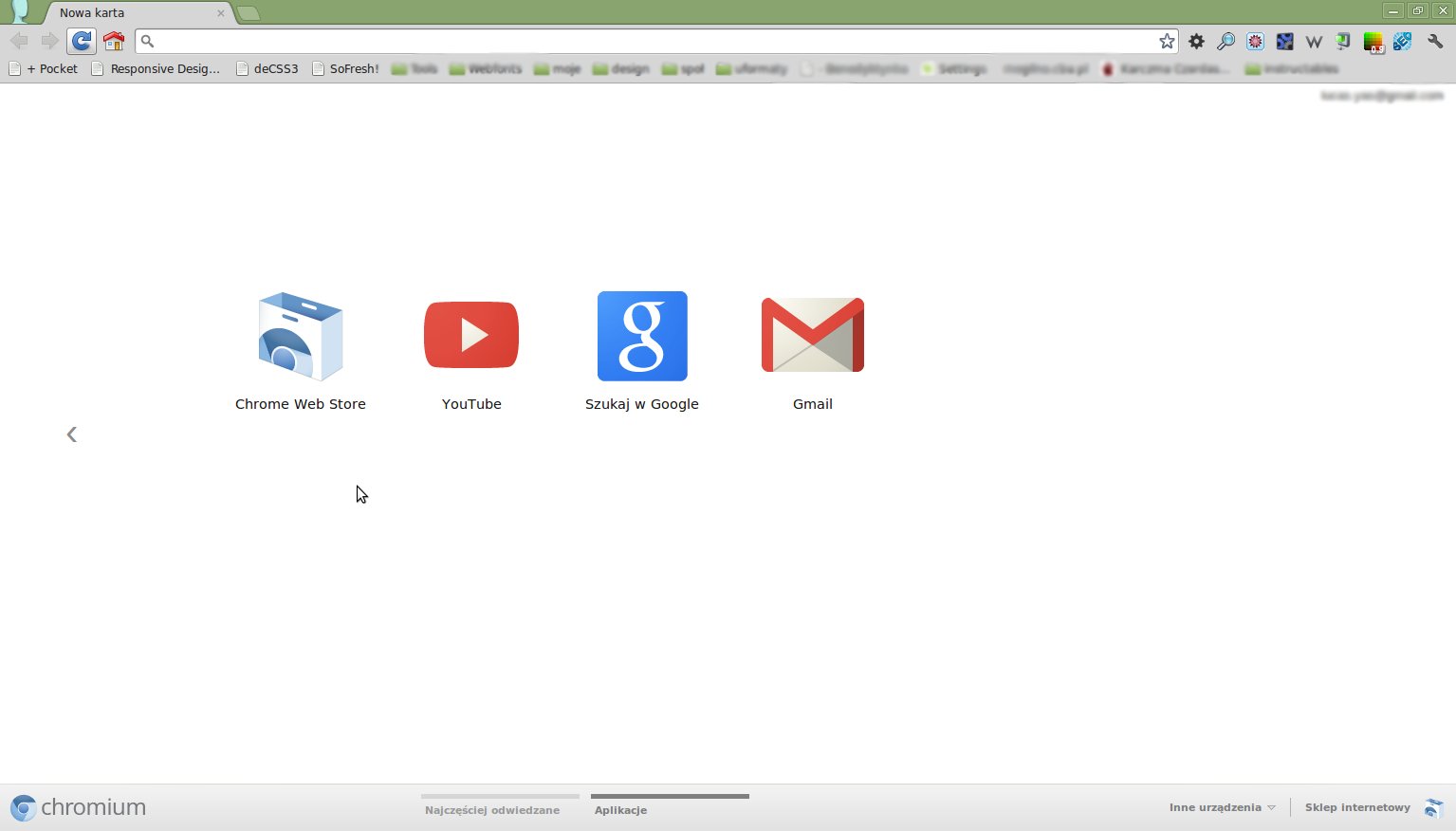Expand the Inne urządzenia dropdown
The image size is (1456, 831).
click(x=1222, y=807)
